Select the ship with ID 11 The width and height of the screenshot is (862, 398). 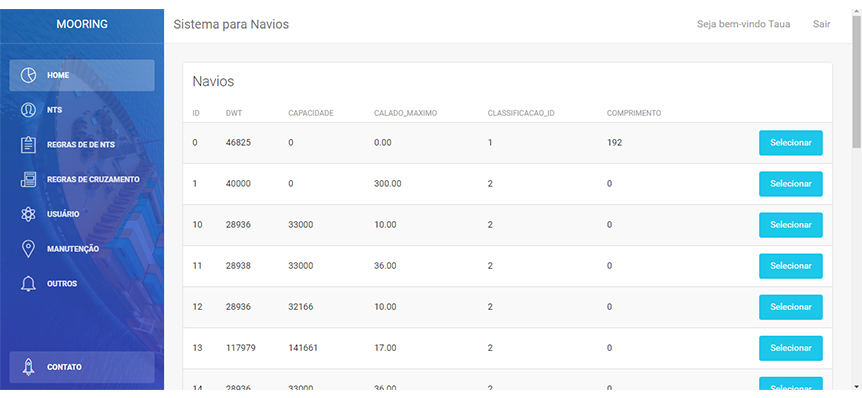[791, 266]
